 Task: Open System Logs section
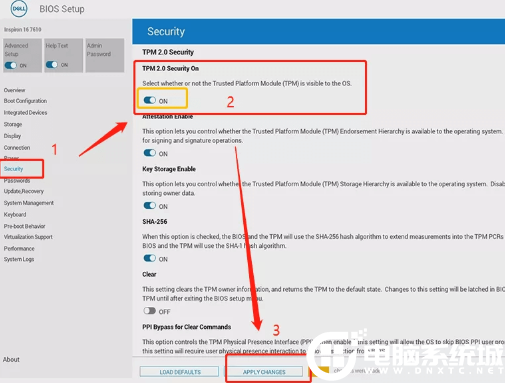19,259
